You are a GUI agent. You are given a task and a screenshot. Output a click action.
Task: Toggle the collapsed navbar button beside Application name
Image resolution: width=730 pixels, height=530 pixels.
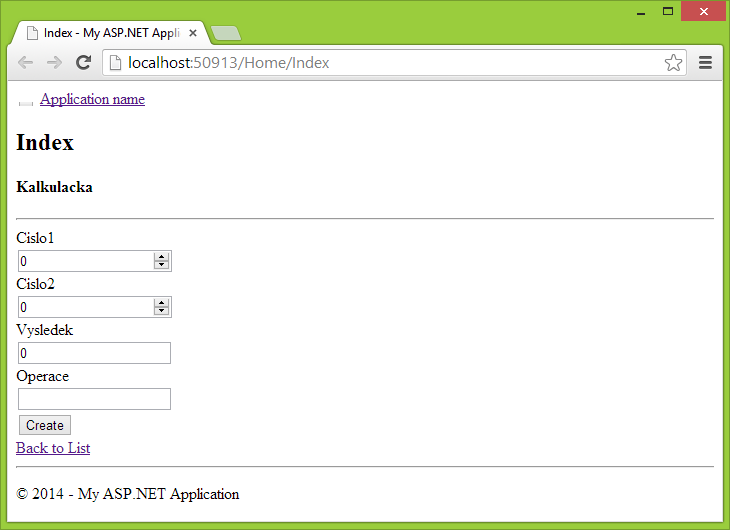(26, 103)
